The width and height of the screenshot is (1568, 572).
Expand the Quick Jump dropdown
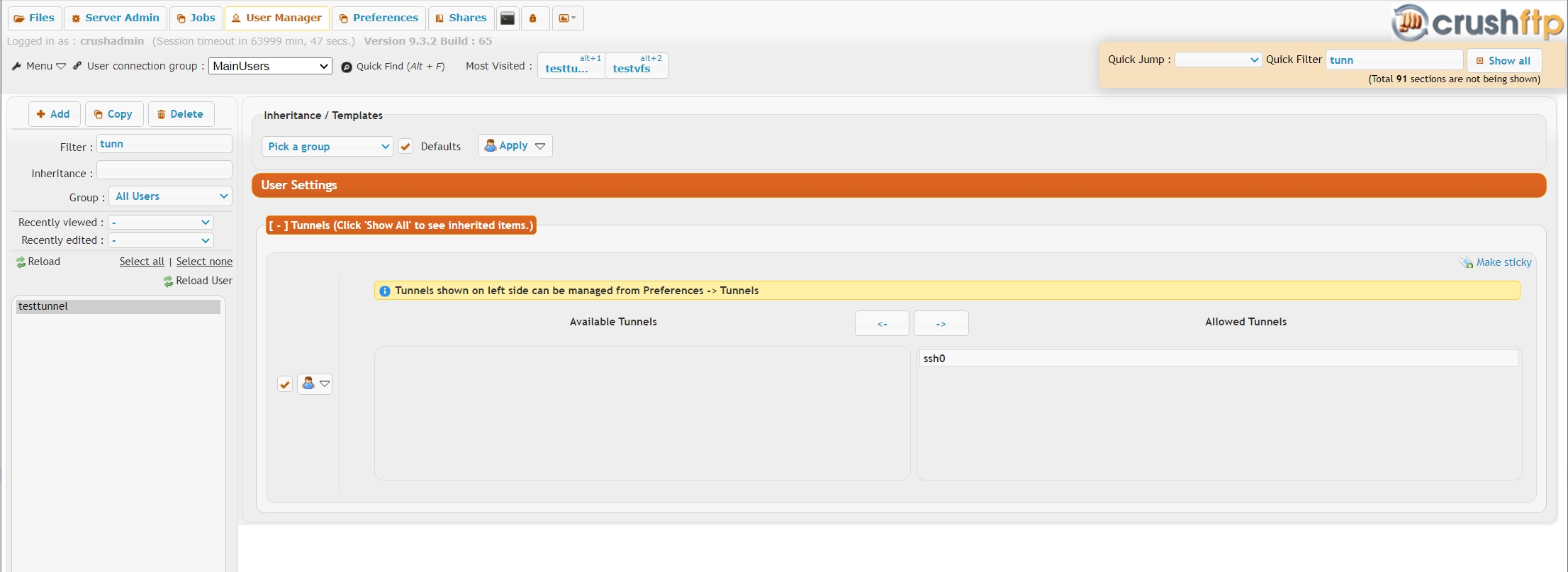click(1218, 60)
